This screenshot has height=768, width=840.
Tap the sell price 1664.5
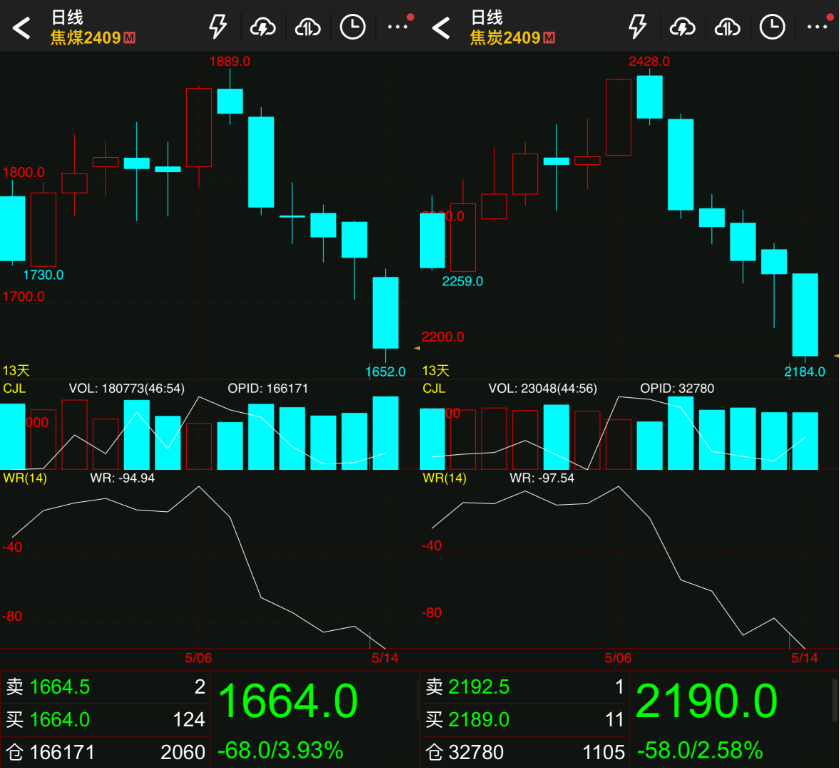point(60,687)
